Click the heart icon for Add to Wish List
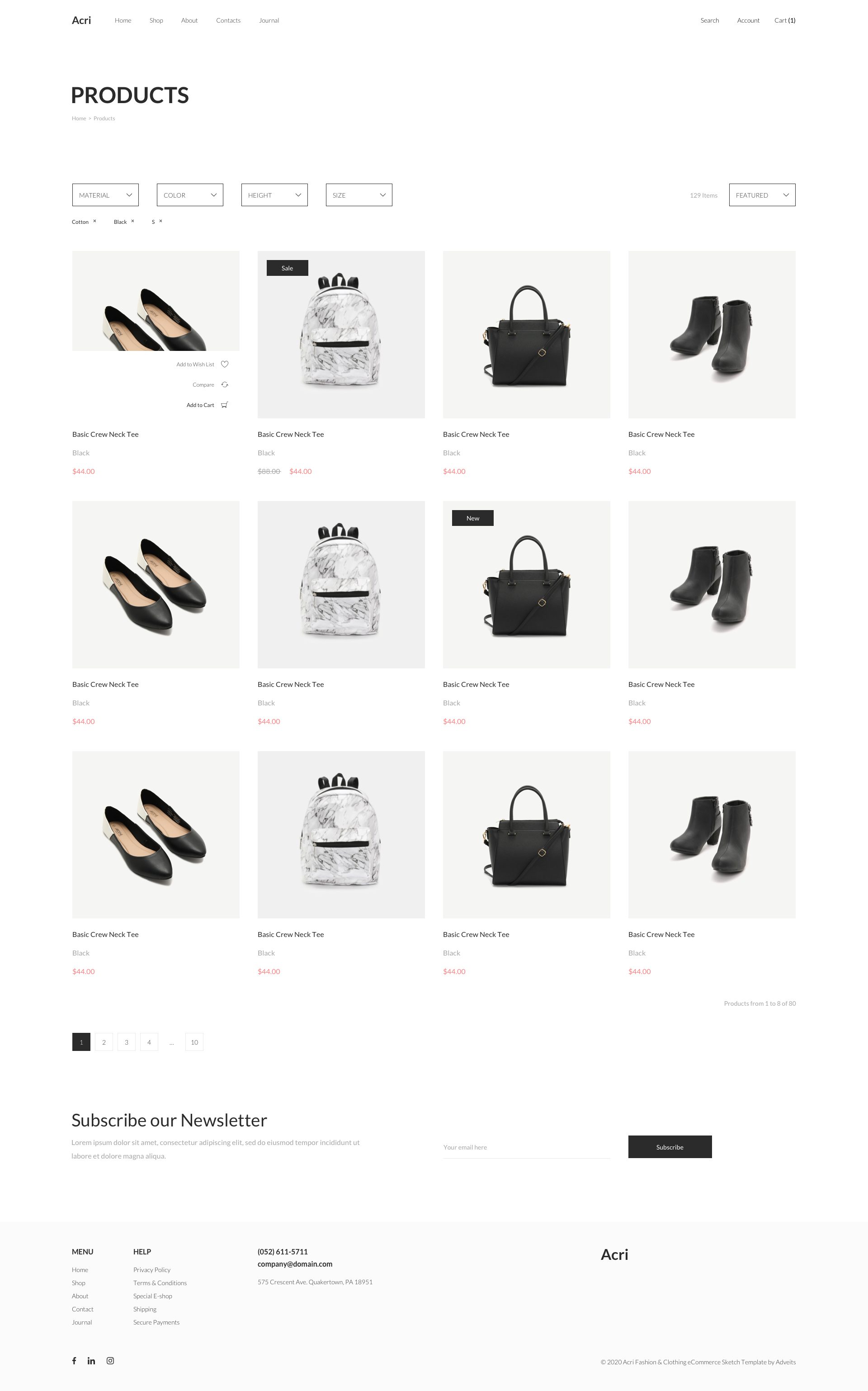 coord(225,364)
